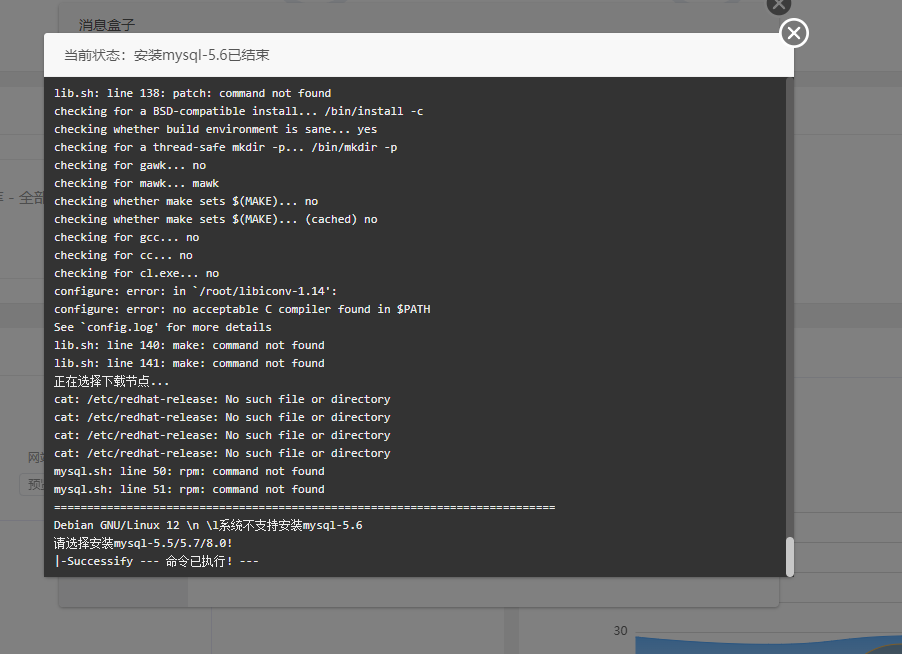Click line 'lib.sh: line 138: patch: command not found'
The width and height of the screenshot is (902, 654).
point(192,93)
